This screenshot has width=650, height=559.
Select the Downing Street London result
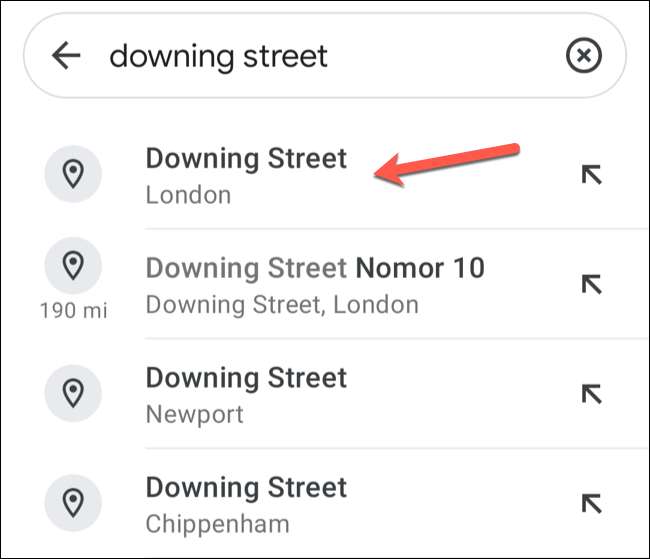coord(246,159)
